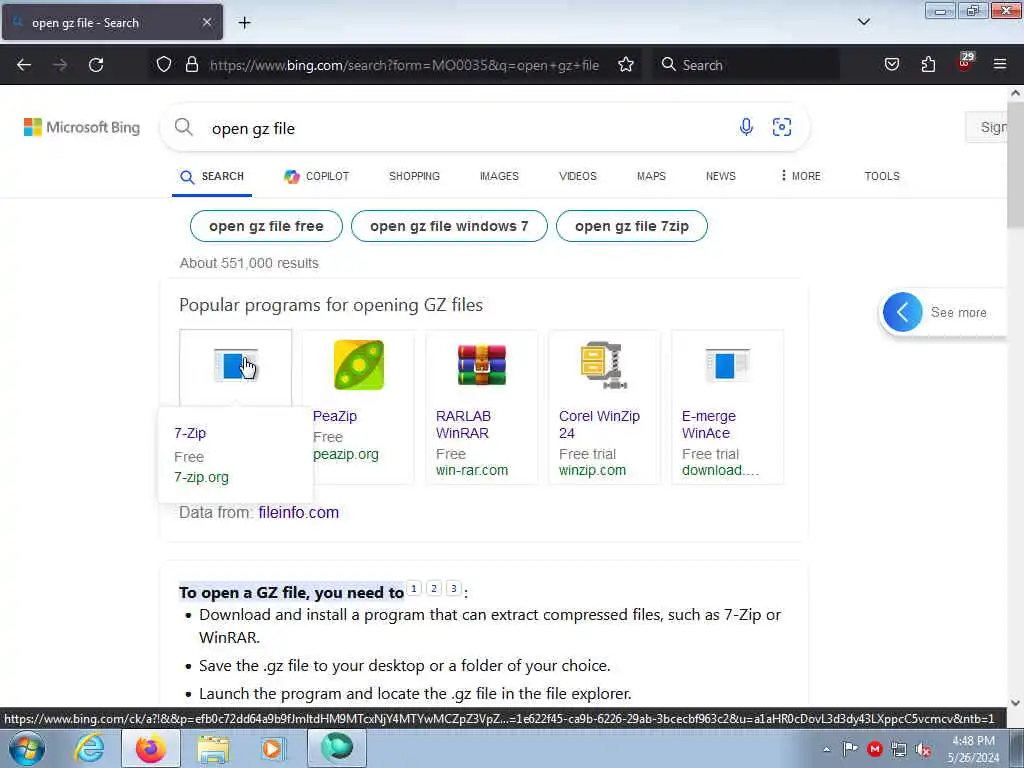List all tabs dropdown arrow

coord(864,22)
